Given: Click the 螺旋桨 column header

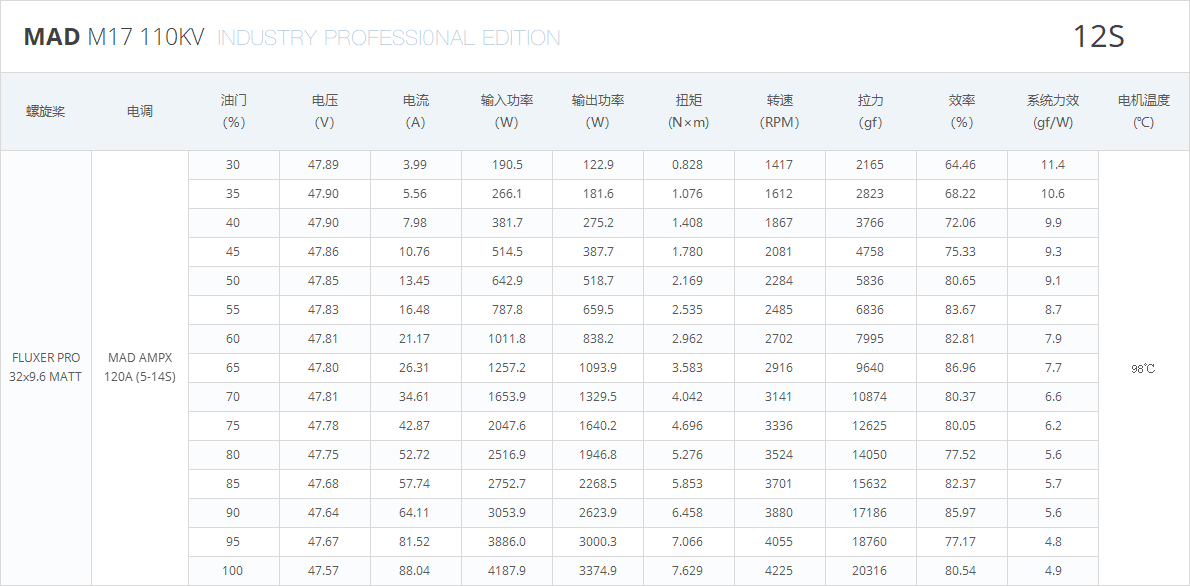Looking at the screenshot, I should pyautogui.click(x=46, y=112).
